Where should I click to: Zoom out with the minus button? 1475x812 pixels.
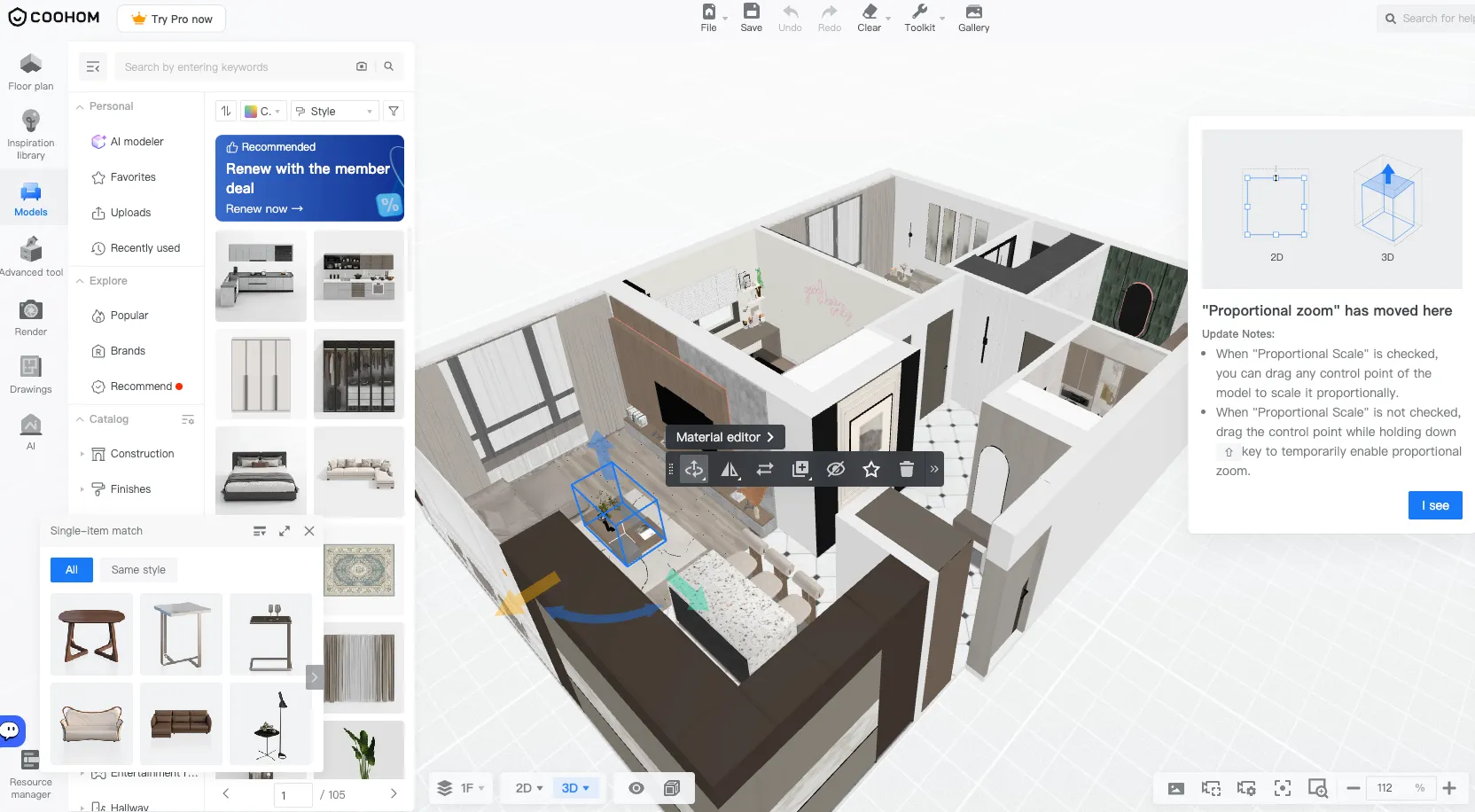1353,788
